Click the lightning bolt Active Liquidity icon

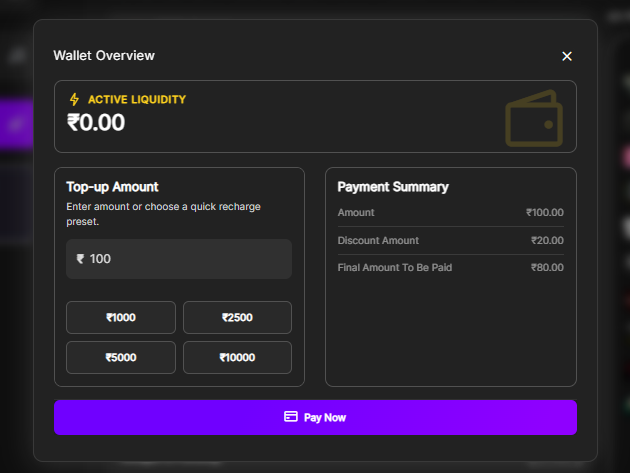74,99
